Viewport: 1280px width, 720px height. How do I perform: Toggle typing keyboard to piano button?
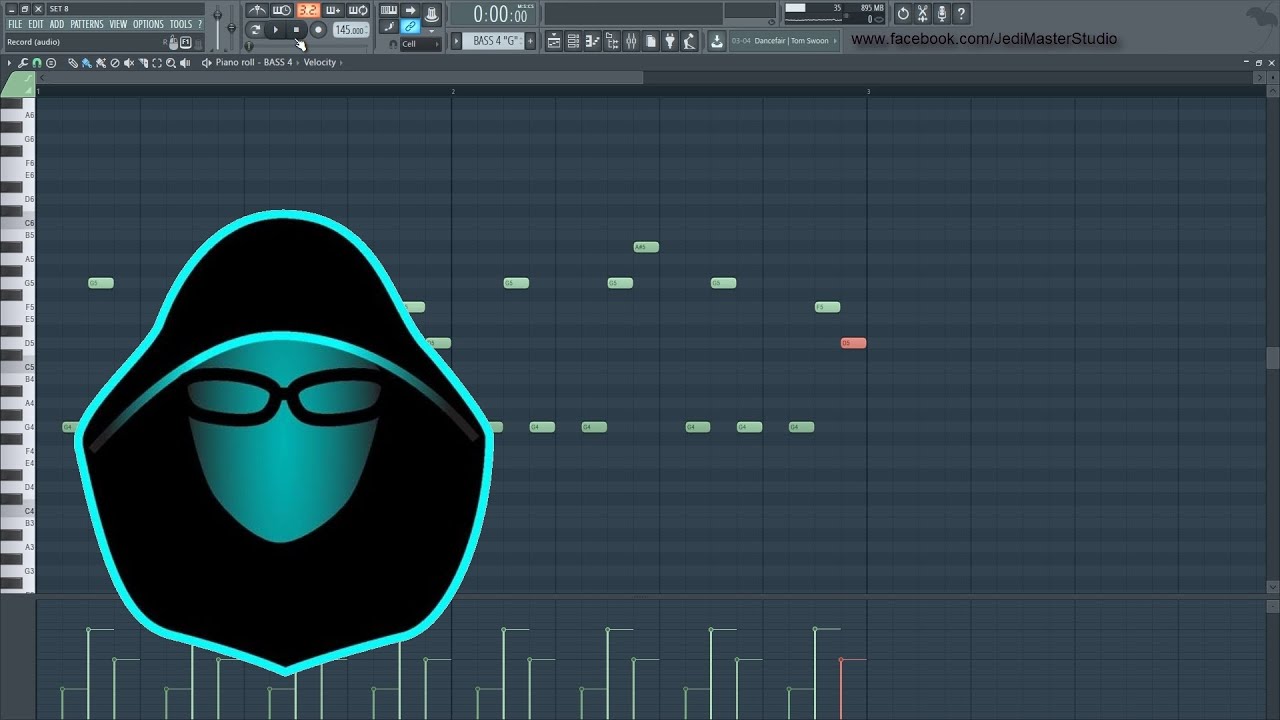point(389,10)
